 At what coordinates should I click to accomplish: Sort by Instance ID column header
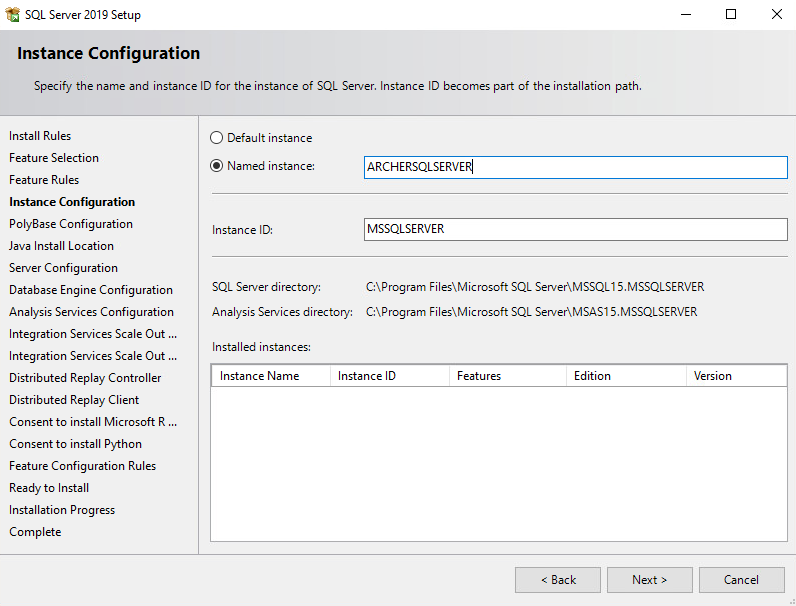click(390, 376)
